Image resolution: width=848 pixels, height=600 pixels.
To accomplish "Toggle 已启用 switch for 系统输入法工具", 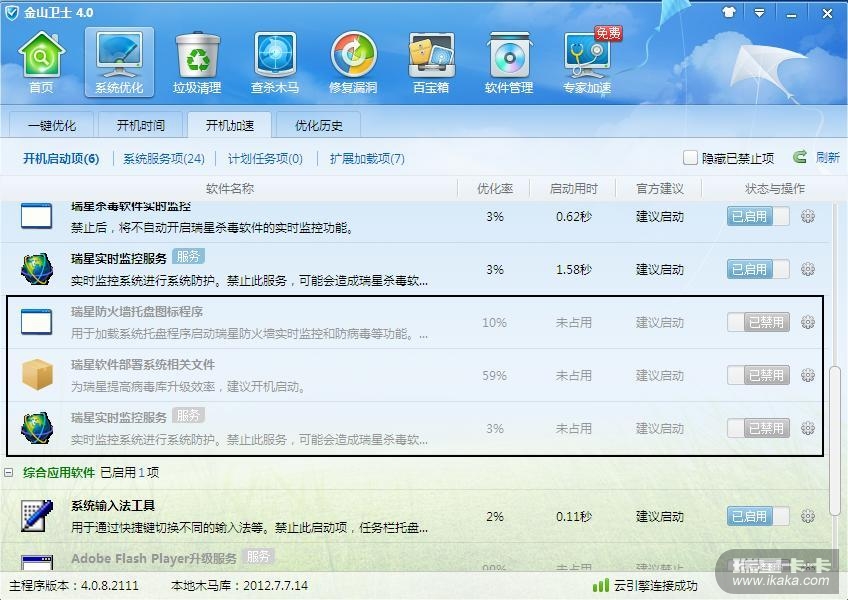I will click(758, 516).
